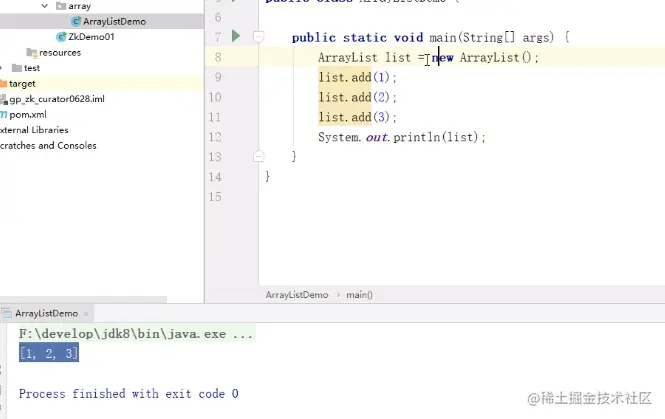665x419 pixels.
Task: Select External Libraries node
Action: [34, 130]
